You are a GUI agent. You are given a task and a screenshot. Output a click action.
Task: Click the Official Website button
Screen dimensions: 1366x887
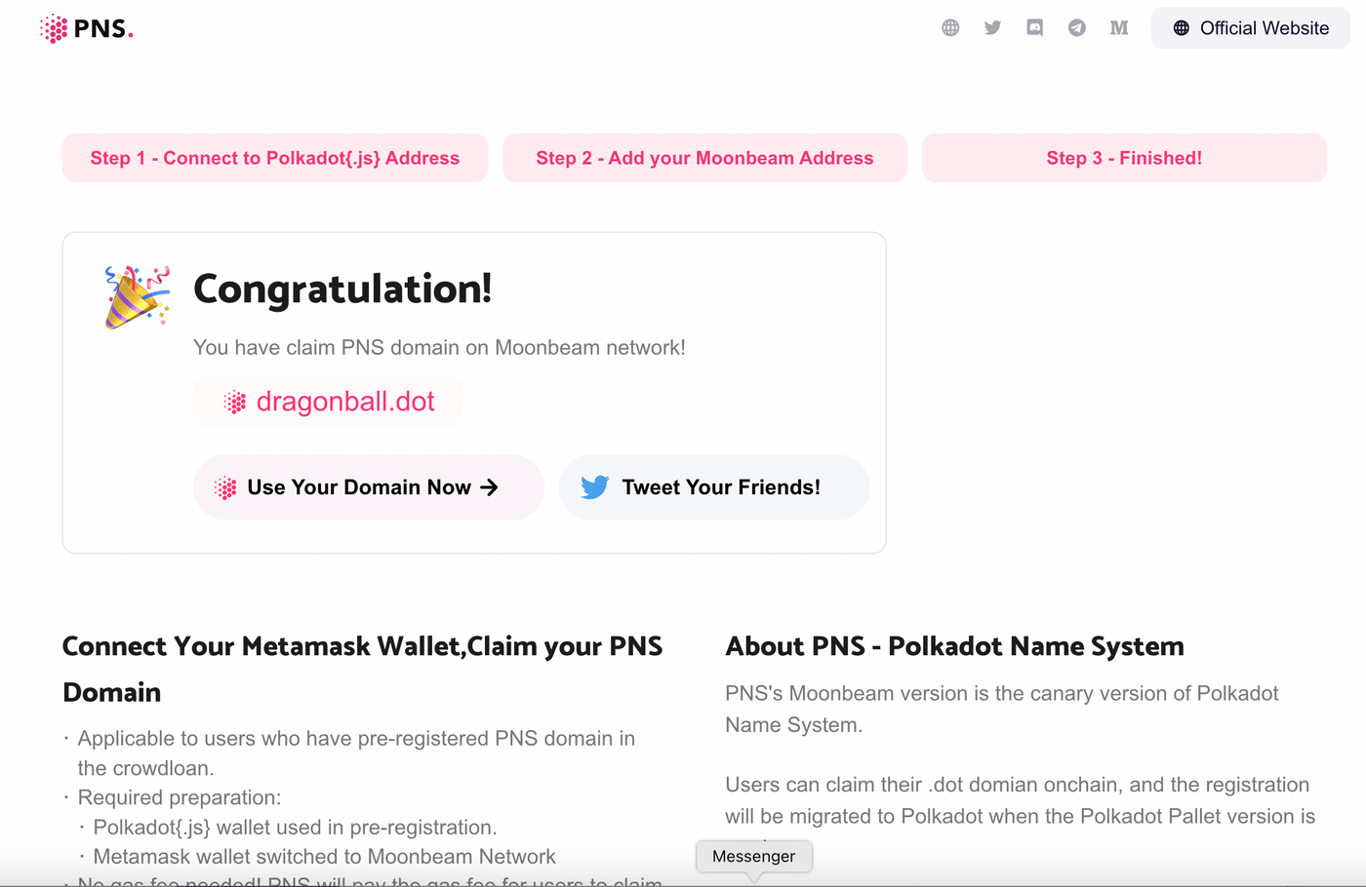coord(1251,28)
